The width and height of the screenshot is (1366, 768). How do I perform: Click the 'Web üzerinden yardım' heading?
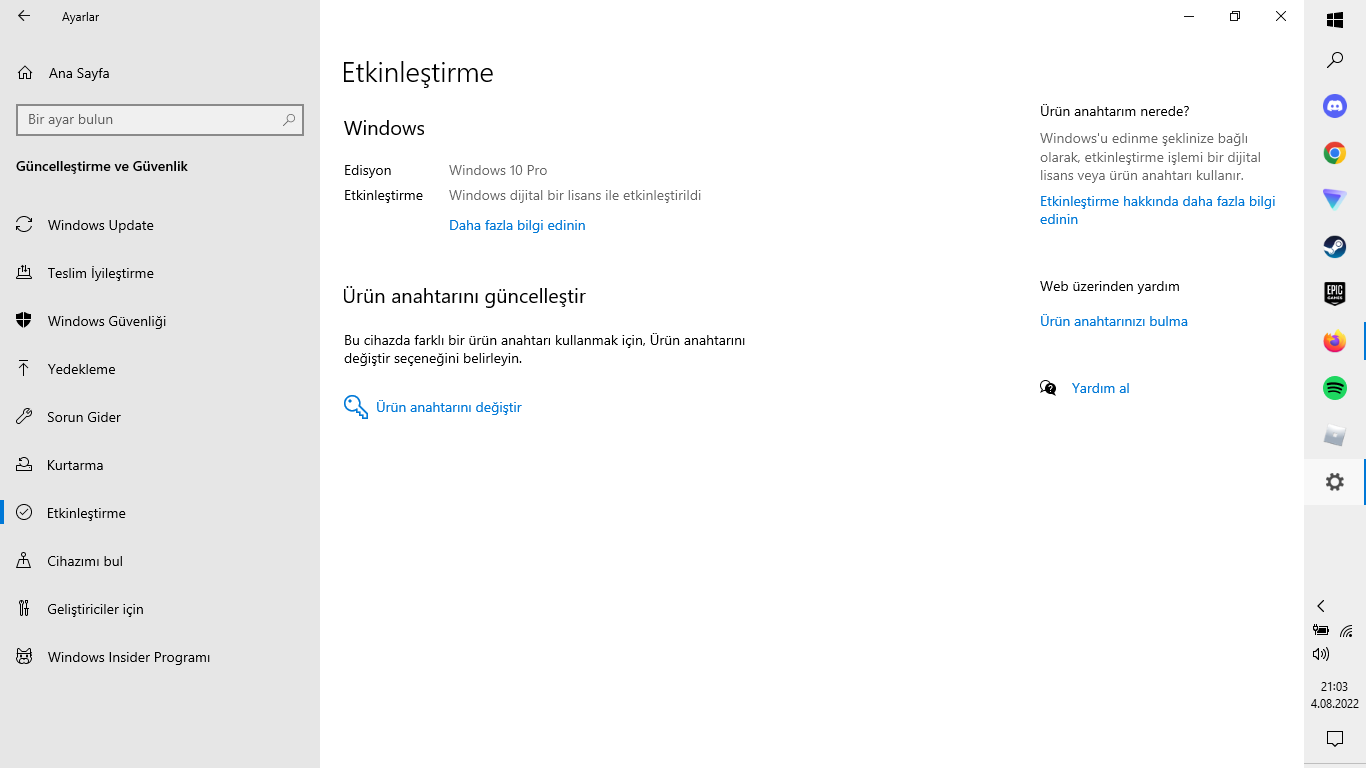click(1110, 286)
